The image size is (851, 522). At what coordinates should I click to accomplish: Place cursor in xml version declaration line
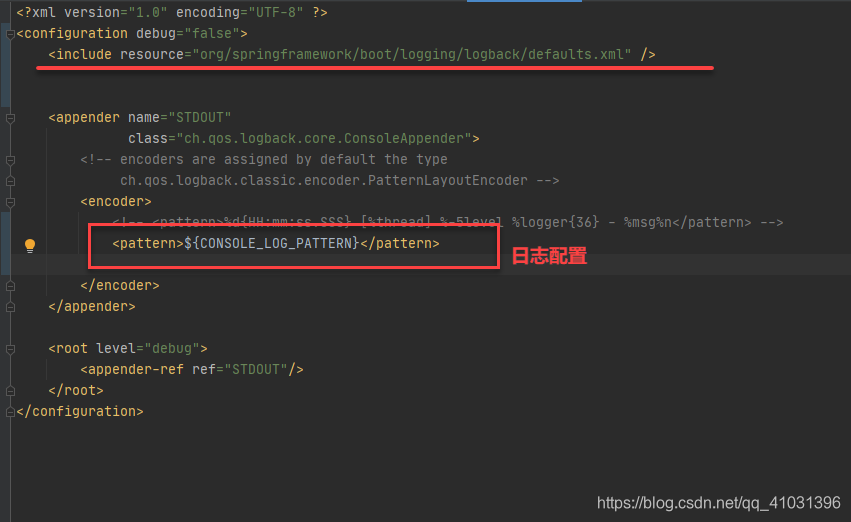point(172,12)
